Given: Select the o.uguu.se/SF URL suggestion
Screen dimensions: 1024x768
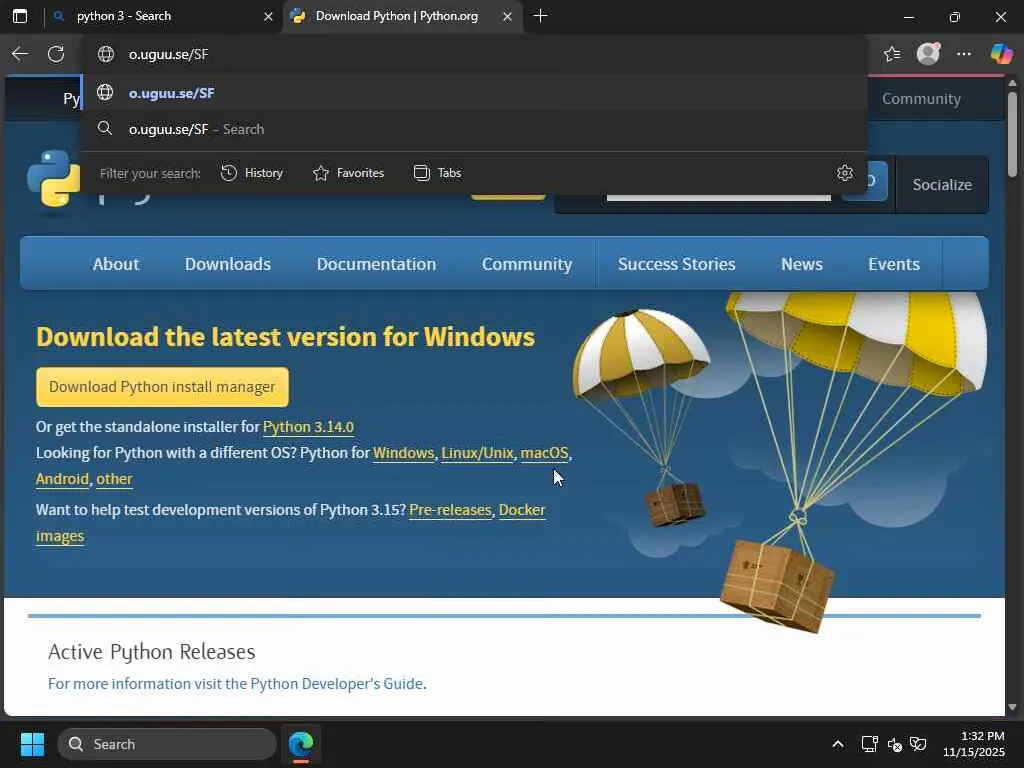Looking at the screenshot, I should pyautogui.click(x=474, y=93).
